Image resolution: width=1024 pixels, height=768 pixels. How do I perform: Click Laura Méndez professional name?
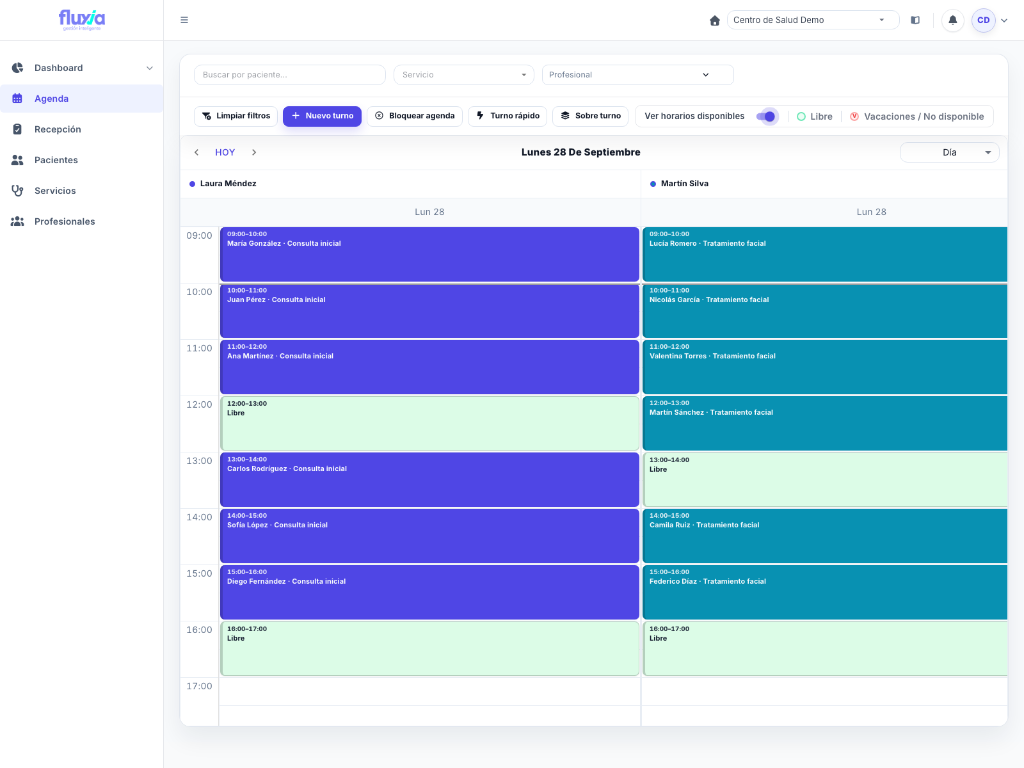point(228,184)
